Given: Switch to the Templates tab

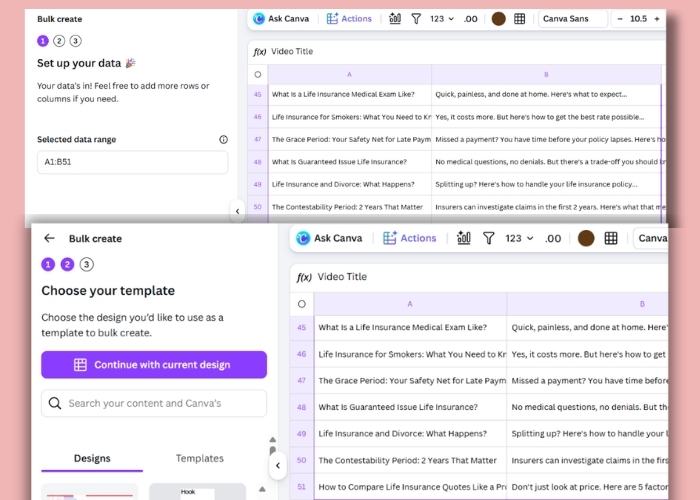Looking at the screenshot, I should [200, 458].
